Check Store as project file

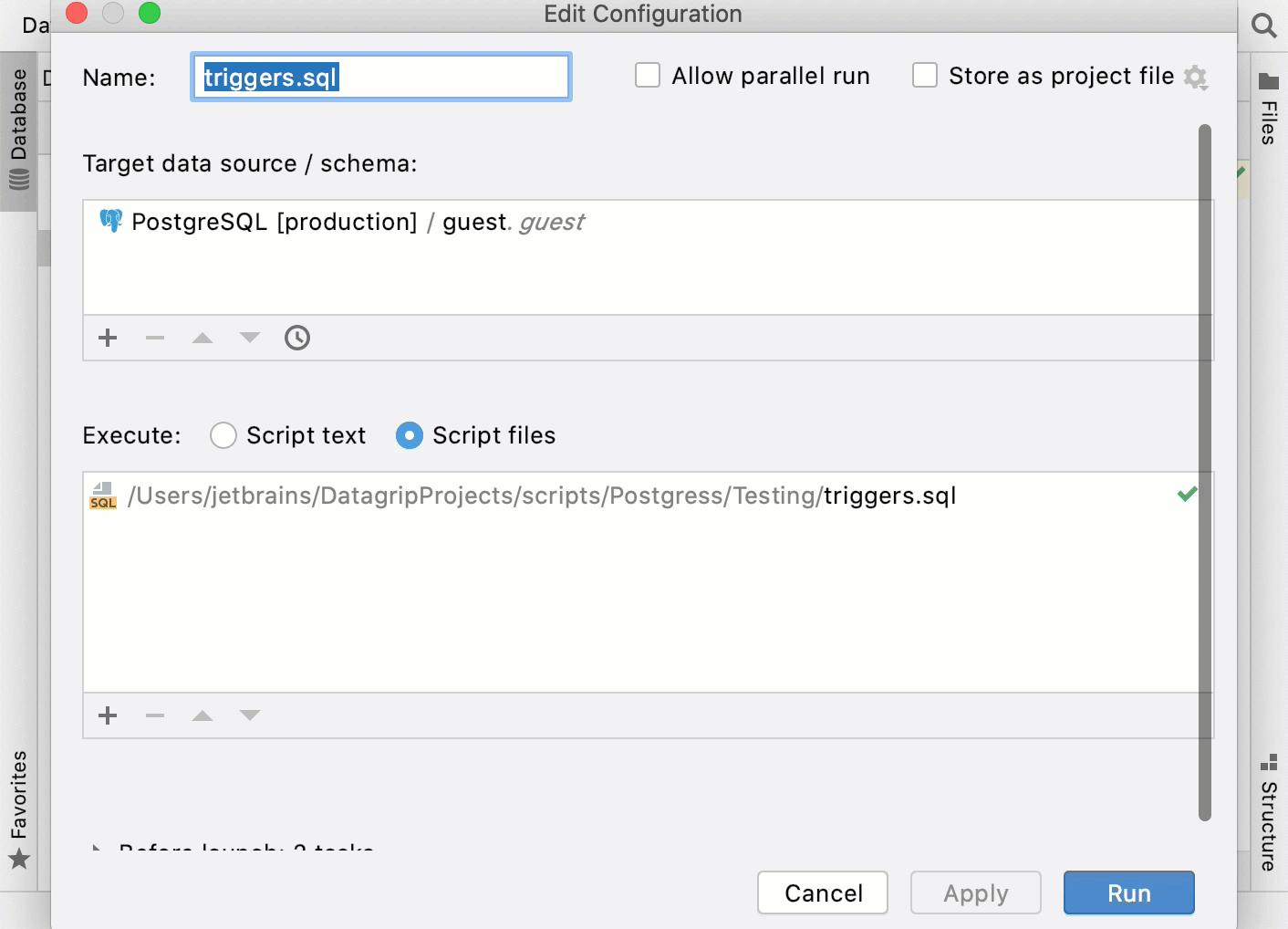point(925,75)
